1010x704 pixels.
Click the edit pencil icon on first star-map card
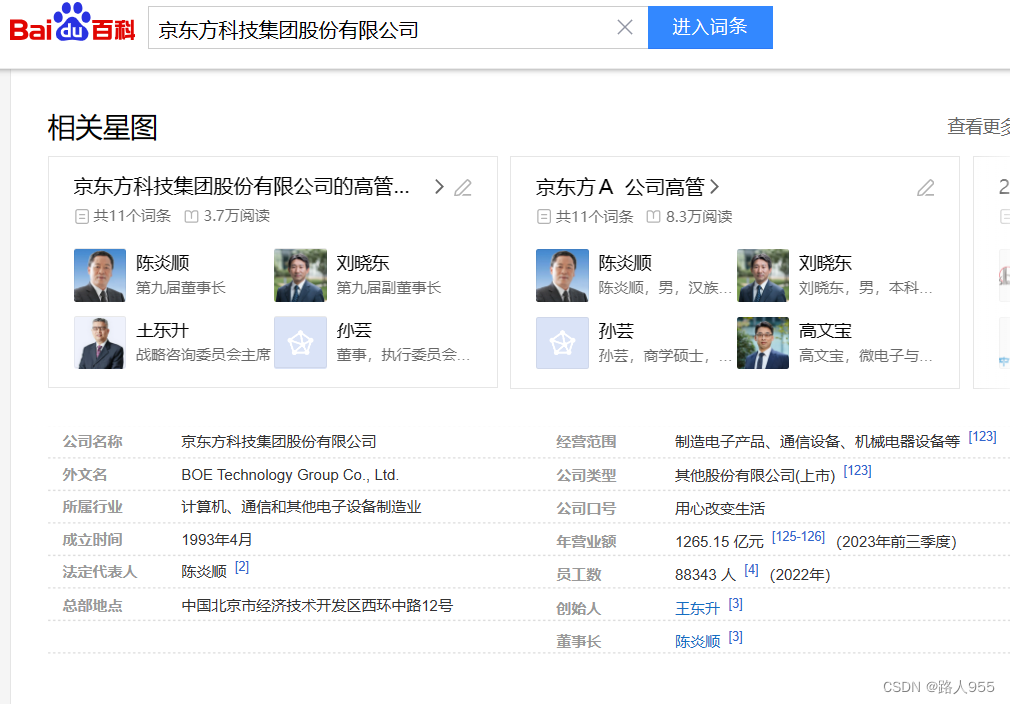pyautogui.click(x=463, y=187)
